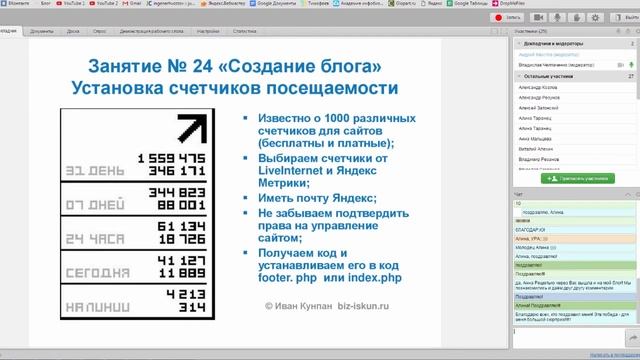
Task: Click the raise-hand icon in the toolbar
Action: click(576, 18)
